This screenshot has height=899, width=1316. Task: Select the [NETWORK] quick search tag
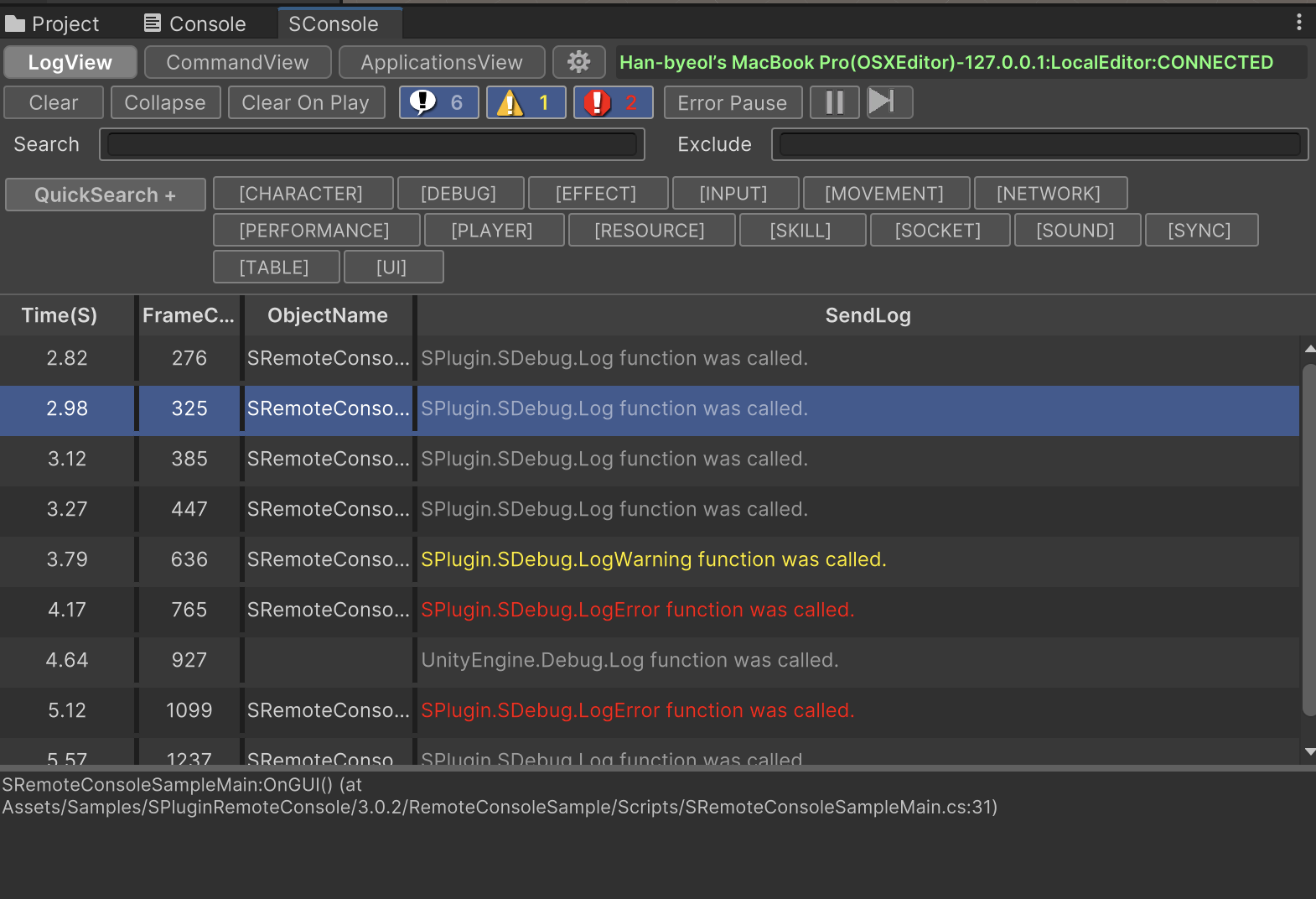point(1049,193)
